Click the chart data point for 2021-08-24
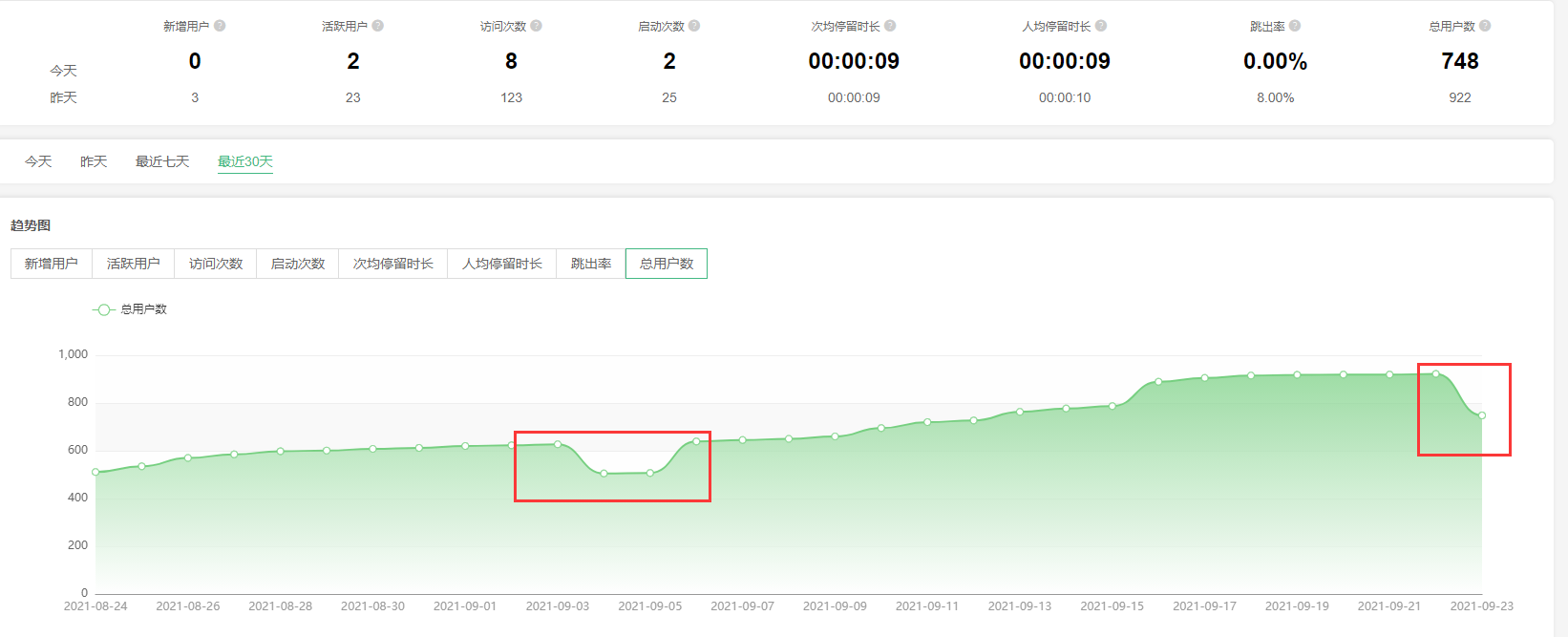Image resolution: width=1568 pixels, height=637 pixels. pos(95,472)
